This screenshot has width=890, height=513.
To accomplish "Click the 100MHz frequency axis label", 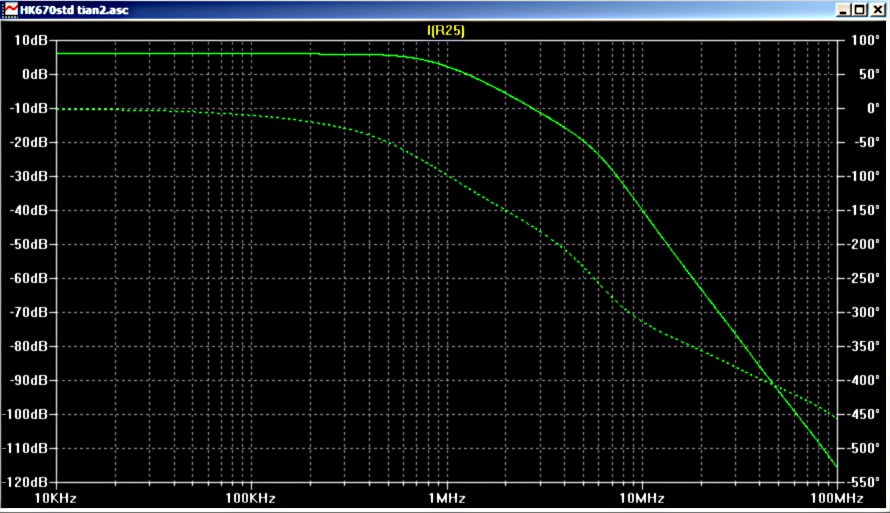I will [x=837, y=498].
